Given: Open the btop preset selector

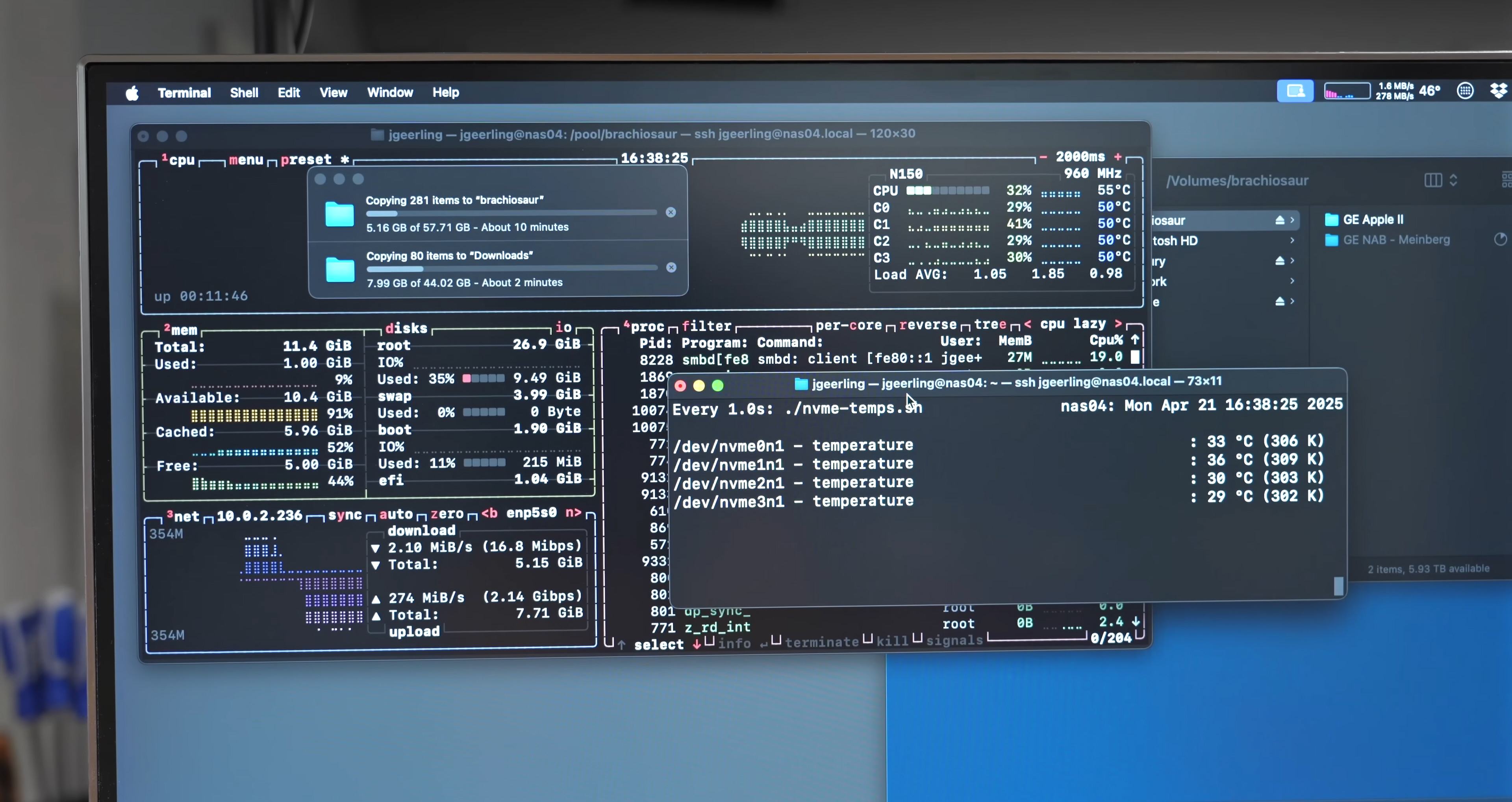Looking at the screenshot, I should (x=306, y=160).
